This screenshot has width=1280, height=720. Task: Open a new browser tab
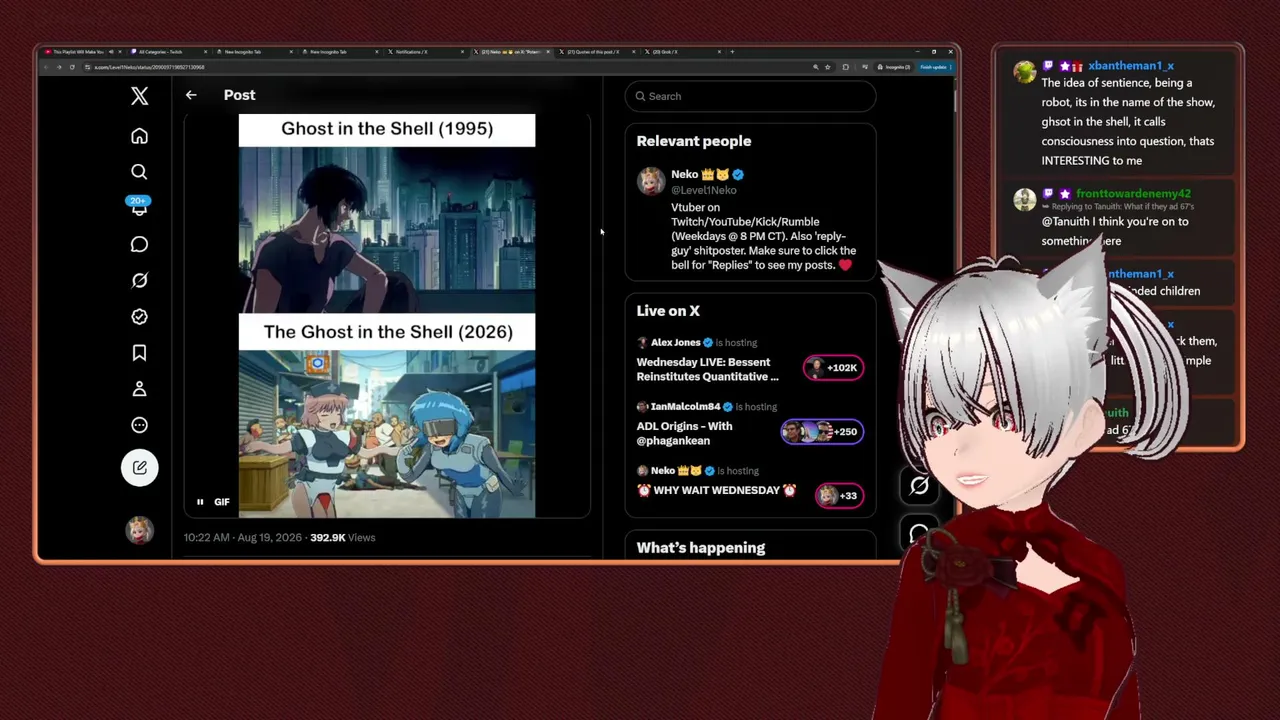click(733, 52)
